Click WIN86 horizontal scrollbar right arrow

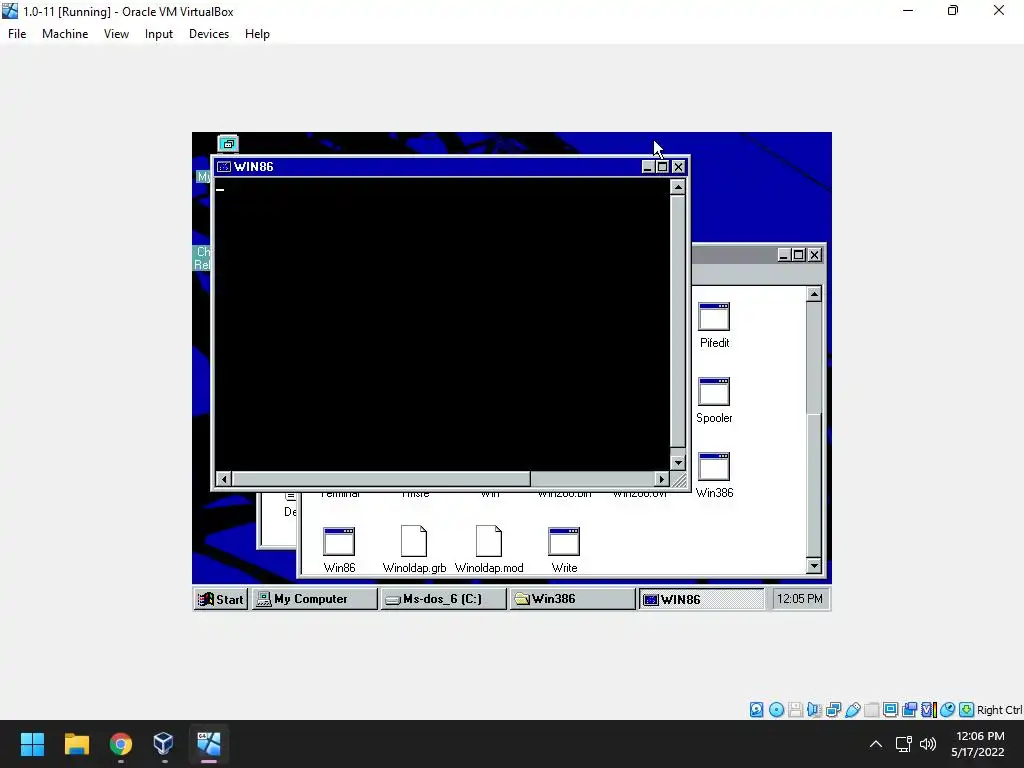pos(662,479)
